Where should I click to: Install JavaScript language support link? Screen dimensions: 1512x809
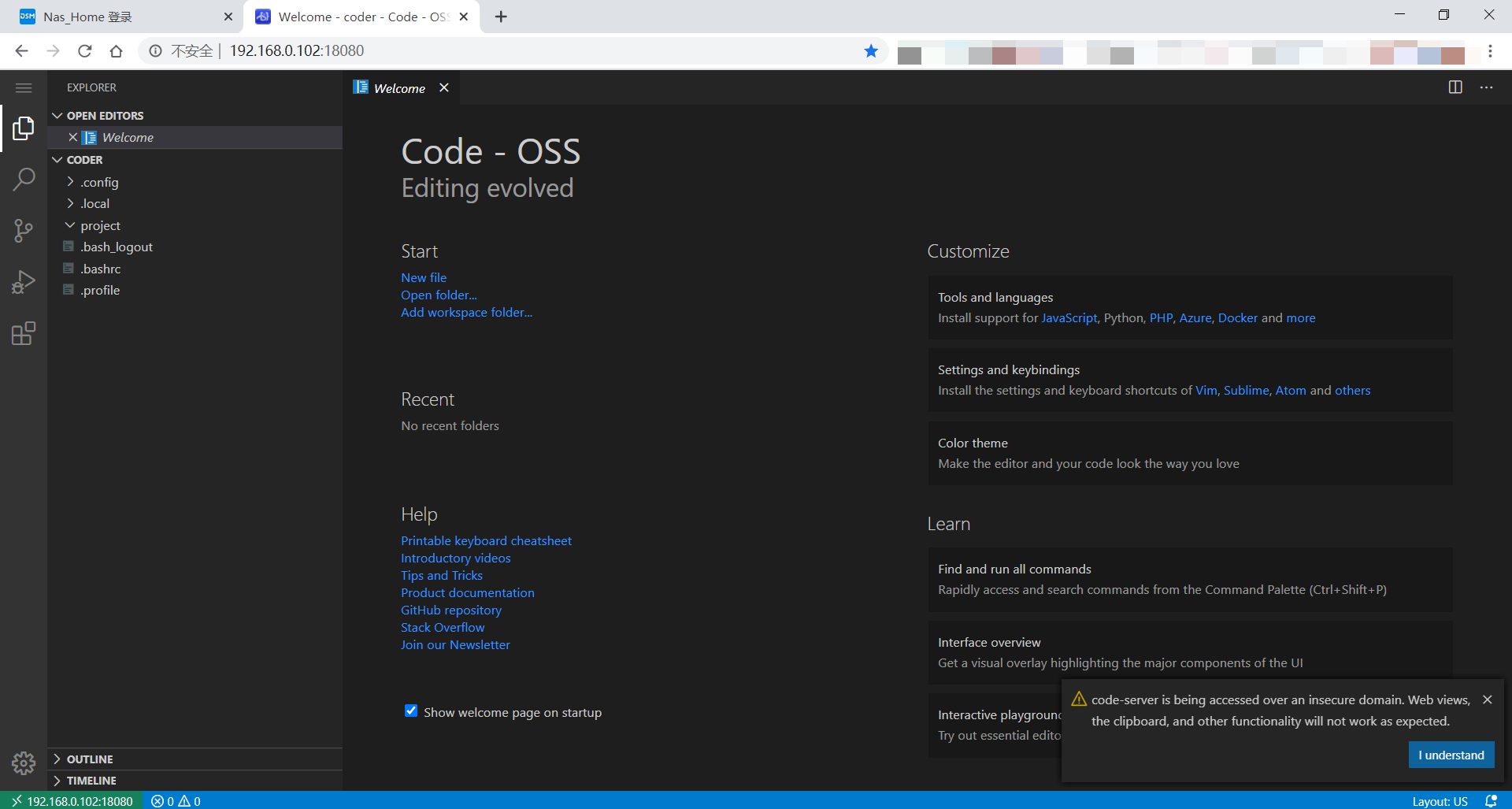[1069, 317]
